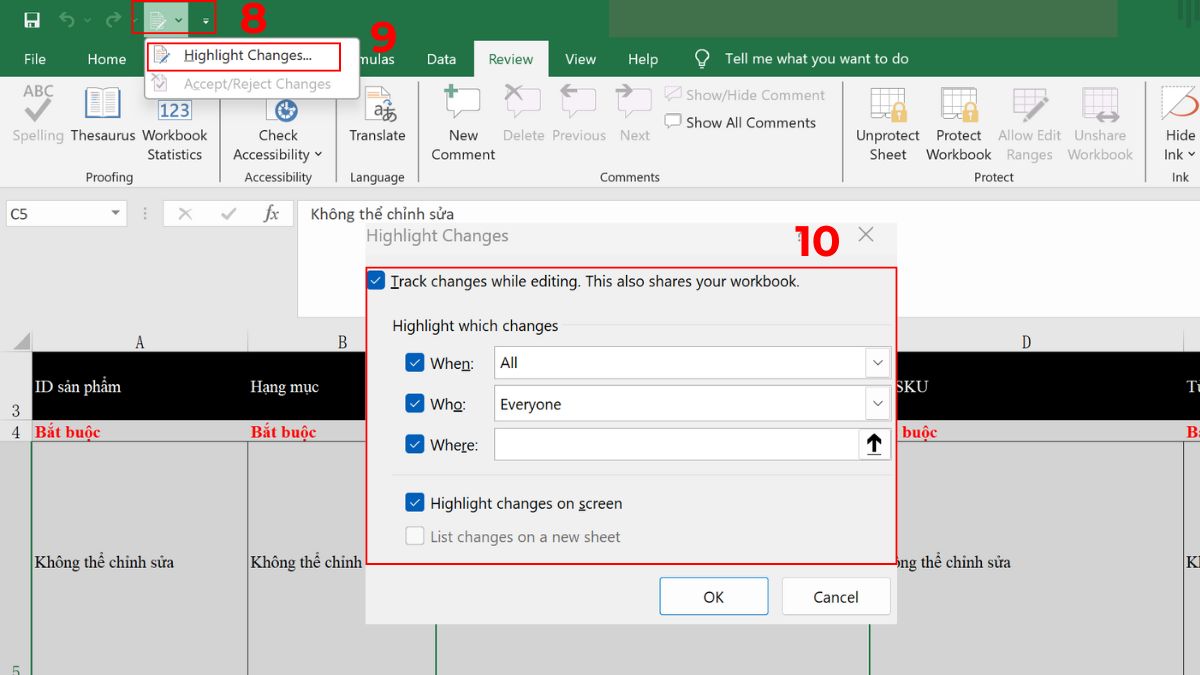Switch to the View tab
This screenshot has width=1200, height=675.
[580, 58]
